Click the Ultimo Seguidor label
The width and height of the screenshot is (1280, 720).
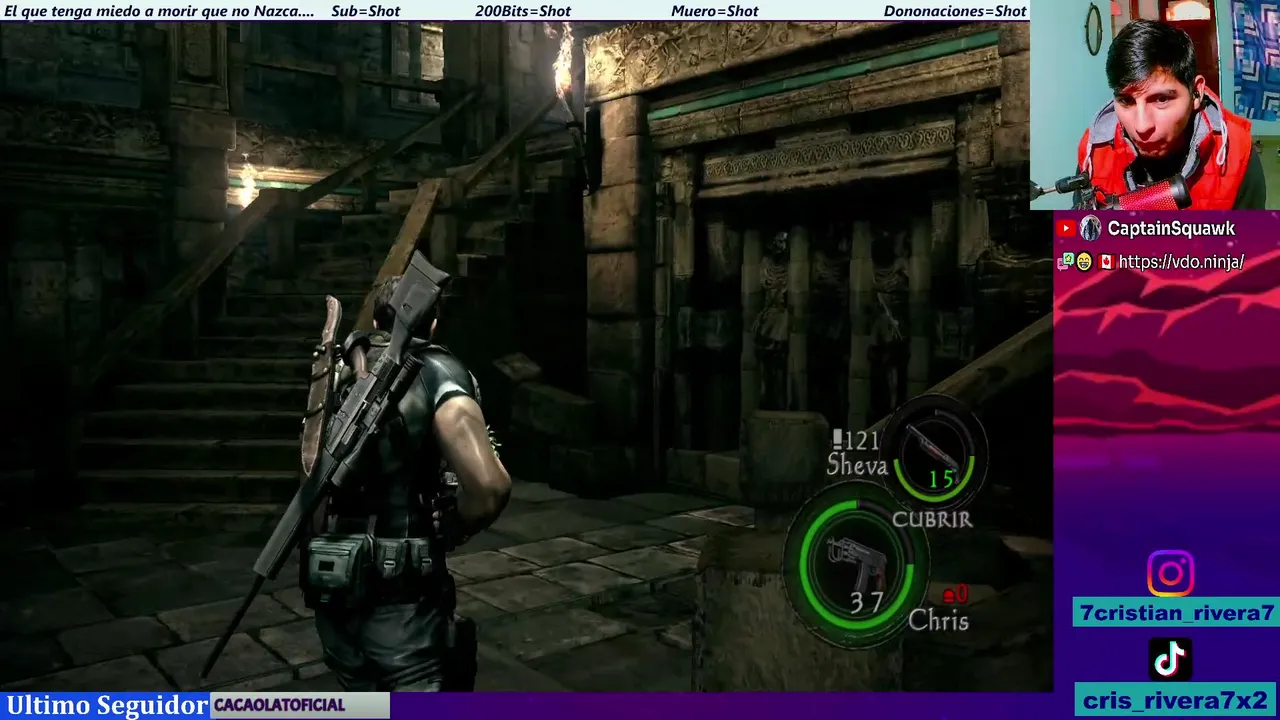pyautogui.click(x=107, y=705)
